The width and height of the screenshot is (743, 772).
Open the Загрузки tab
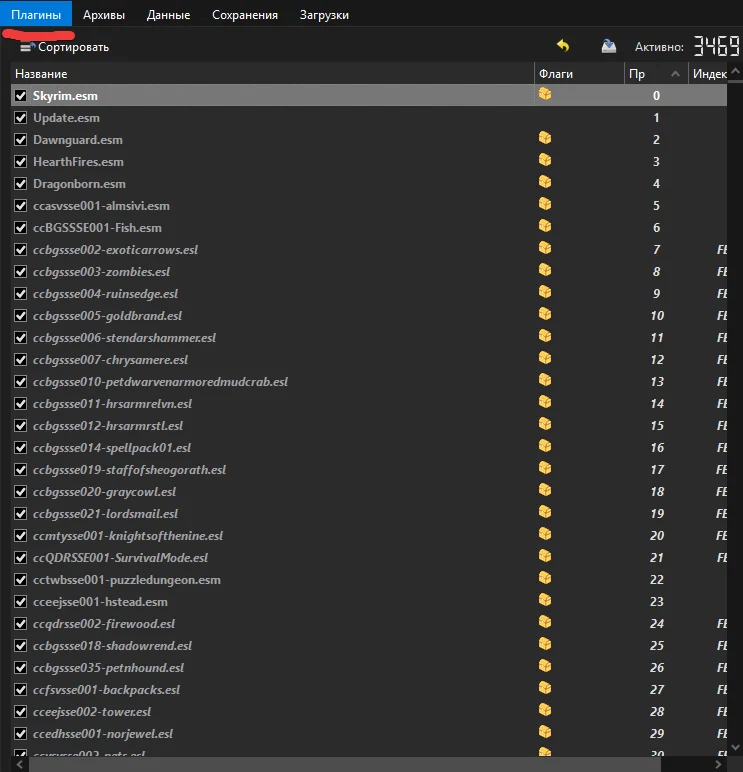(x=324, y=15)
